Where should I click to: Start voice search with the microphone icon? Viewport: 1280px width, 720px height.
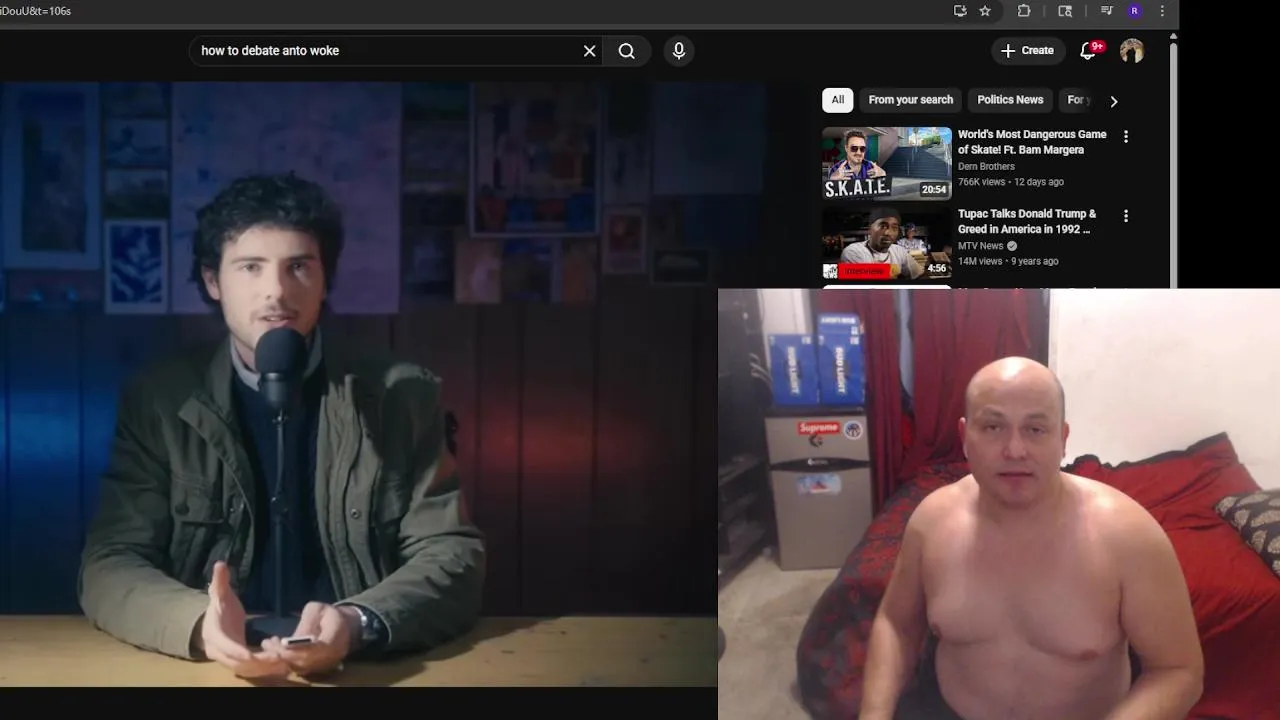pyautogui.click(x=679, y=51)
